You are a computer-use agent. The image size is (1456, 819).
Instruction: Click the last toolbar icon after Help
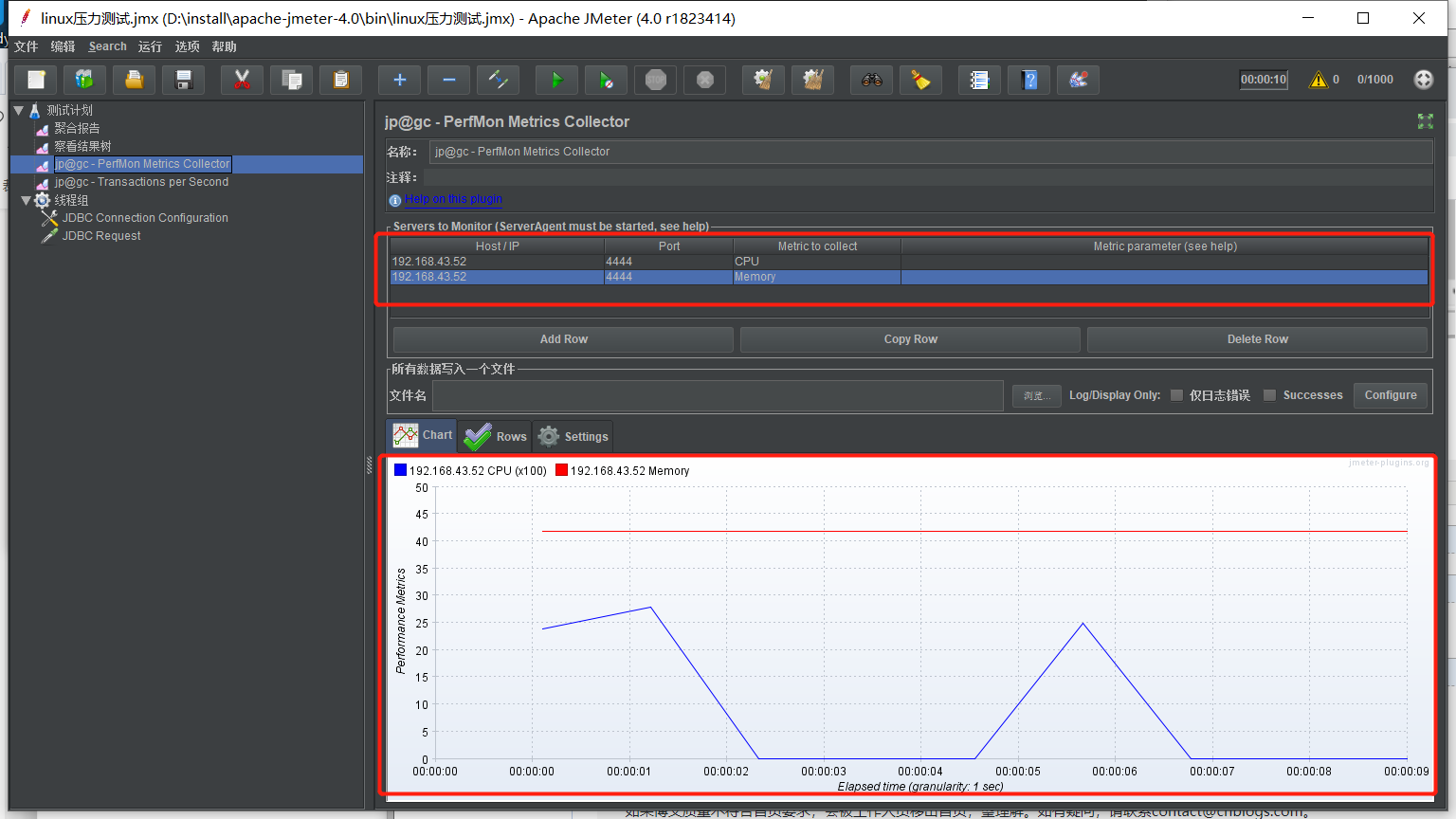tap(1079, 81)
